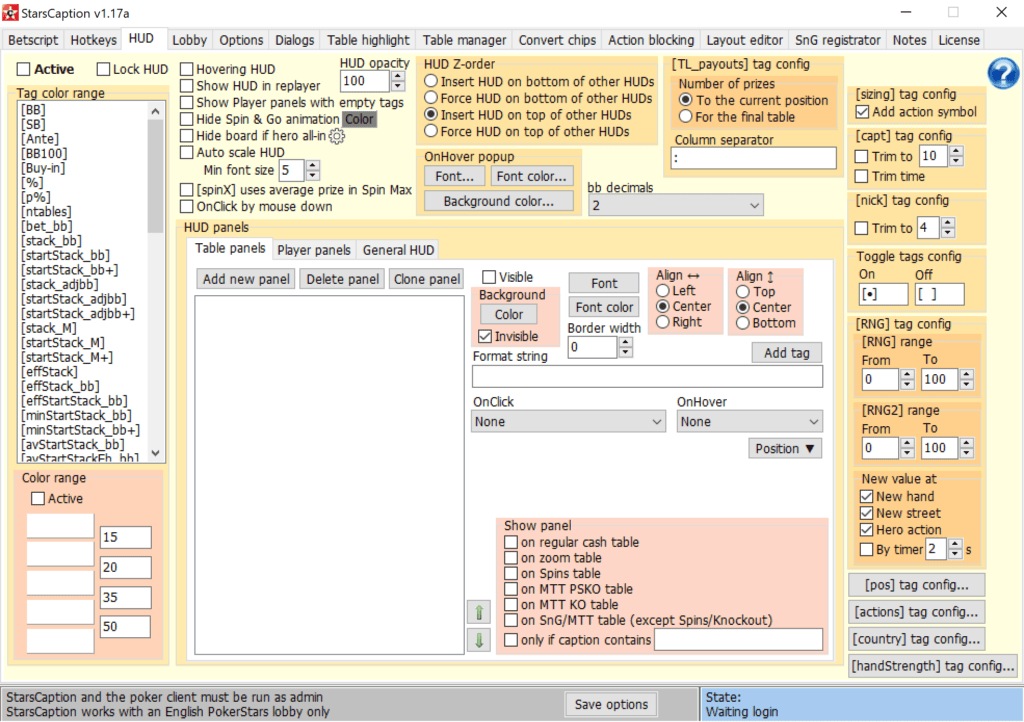
Task: Click the Clone panel button
Action: tap(427, 279)
